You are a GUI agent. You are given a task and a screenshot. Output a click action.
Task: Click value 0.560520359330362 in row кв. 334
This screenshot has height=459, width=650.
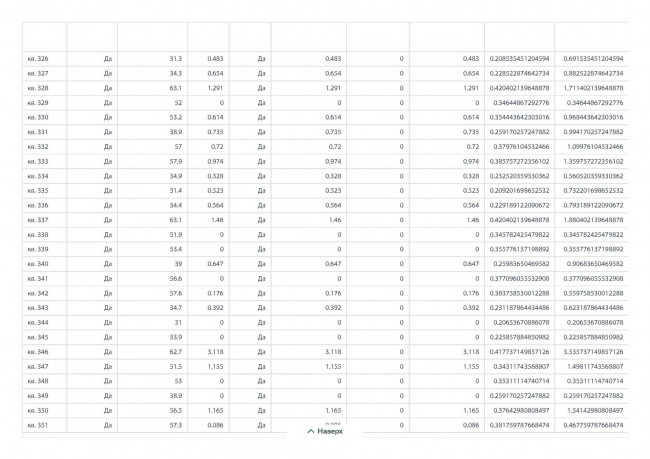(x=593, y=176)
